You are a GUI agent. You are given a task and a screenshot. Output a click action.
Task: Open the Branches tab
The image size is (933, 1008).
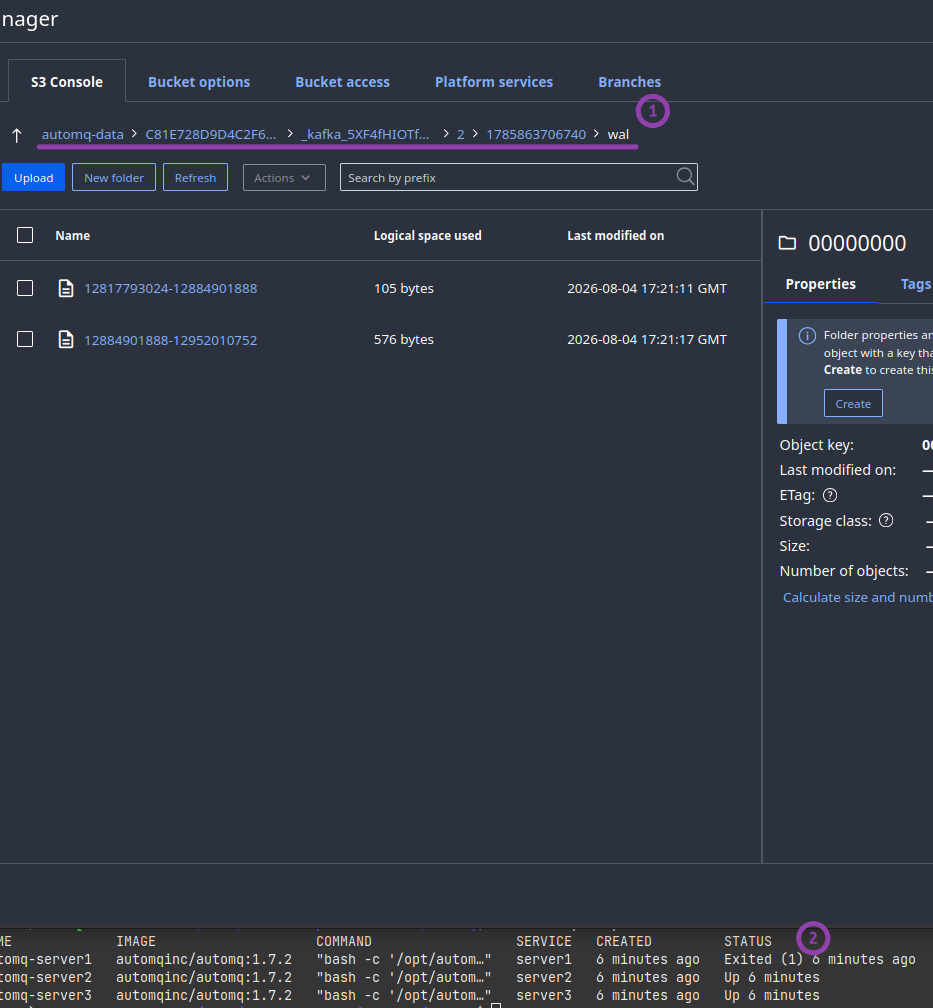630,82
